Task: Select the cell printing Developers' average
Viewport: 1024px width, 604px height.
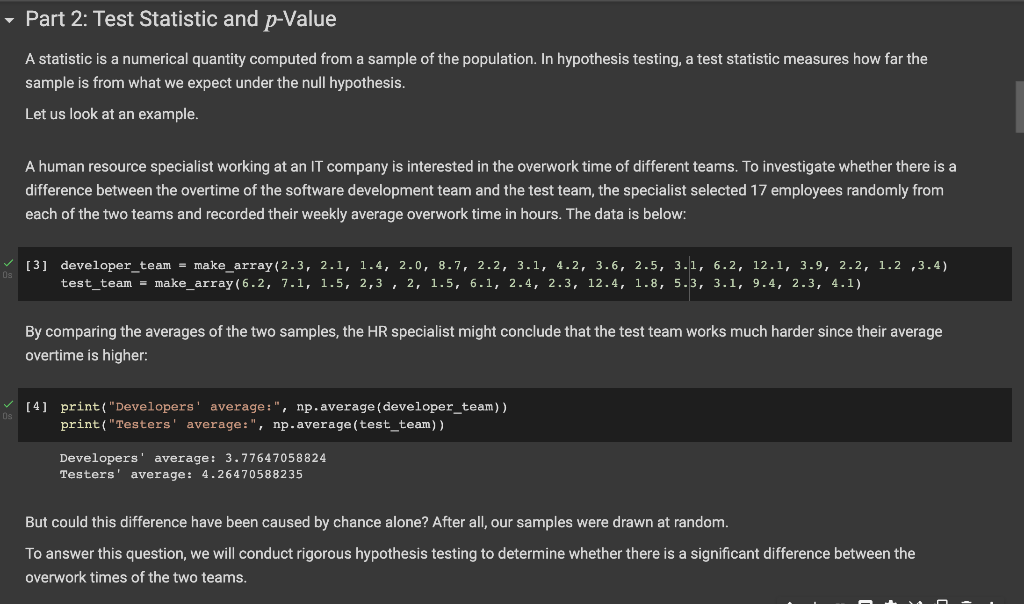Action: point(400,406)
